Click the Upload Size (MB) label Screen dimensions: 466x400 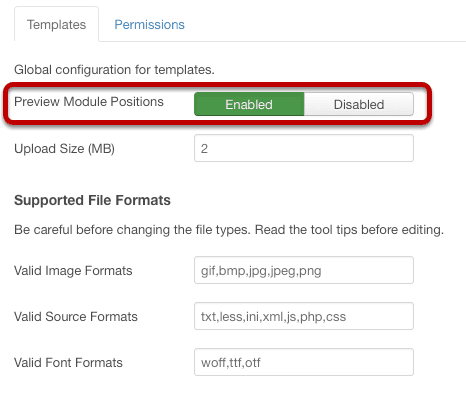point(64,149)
